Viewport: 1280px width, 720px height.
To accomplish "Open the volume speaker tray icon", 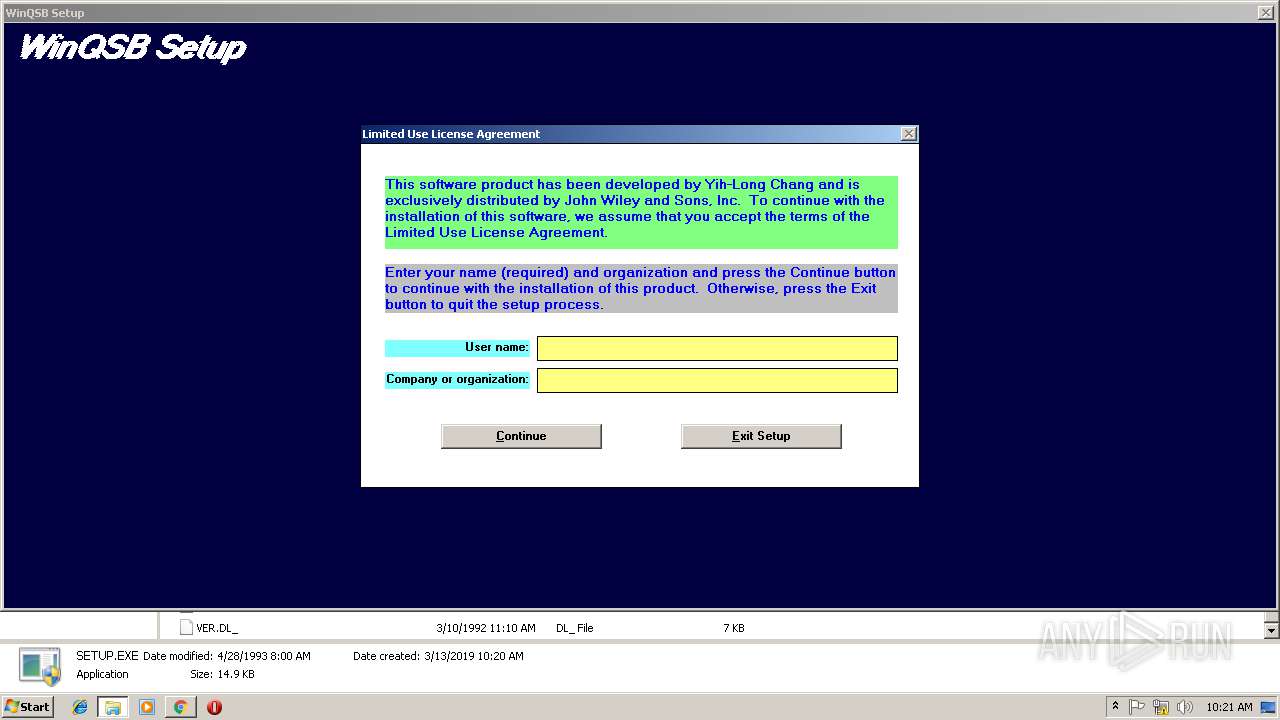I will [1185, 707].
